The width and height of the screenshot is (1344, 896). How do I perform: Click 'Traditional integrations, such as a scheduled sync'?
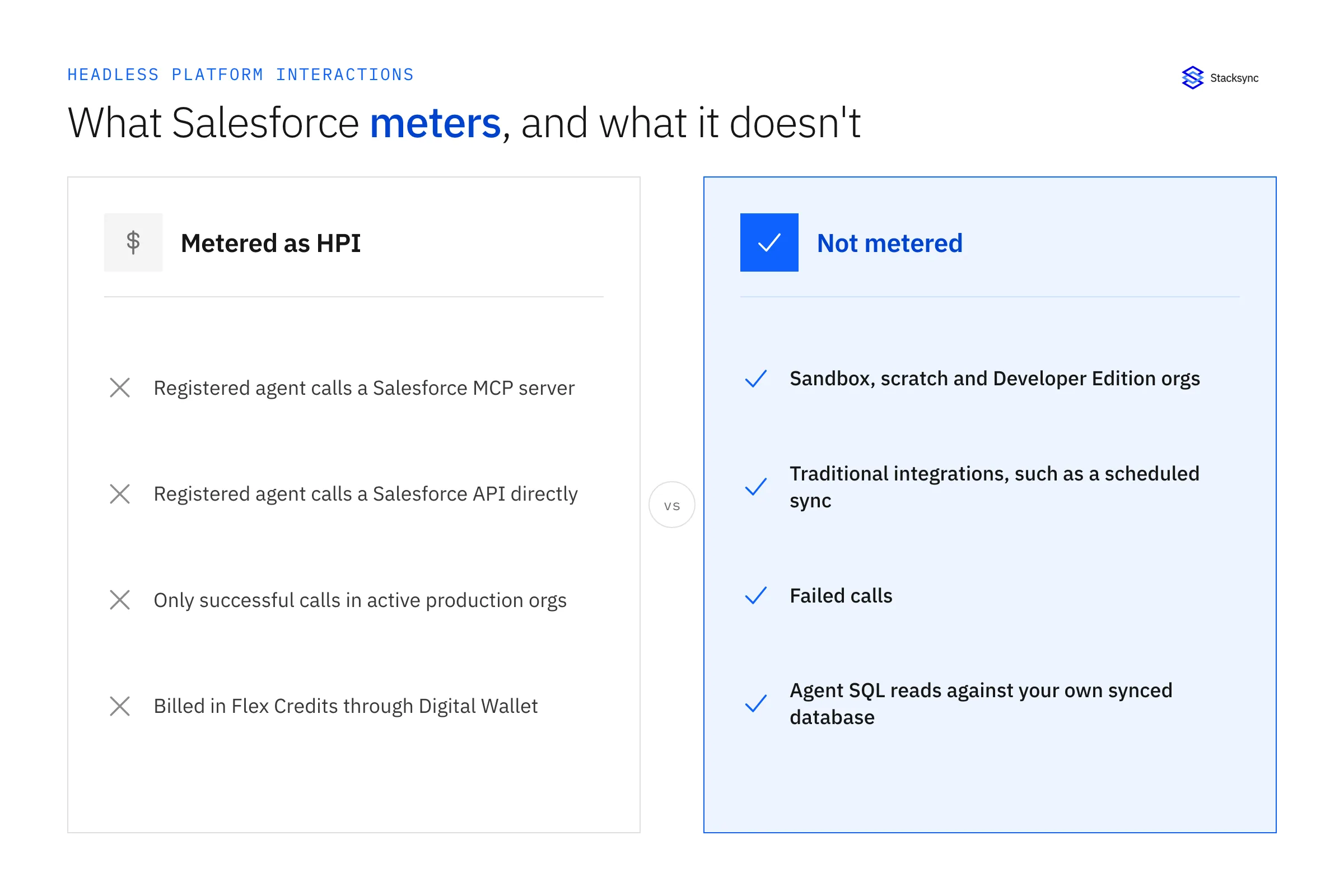click(995, 487)
